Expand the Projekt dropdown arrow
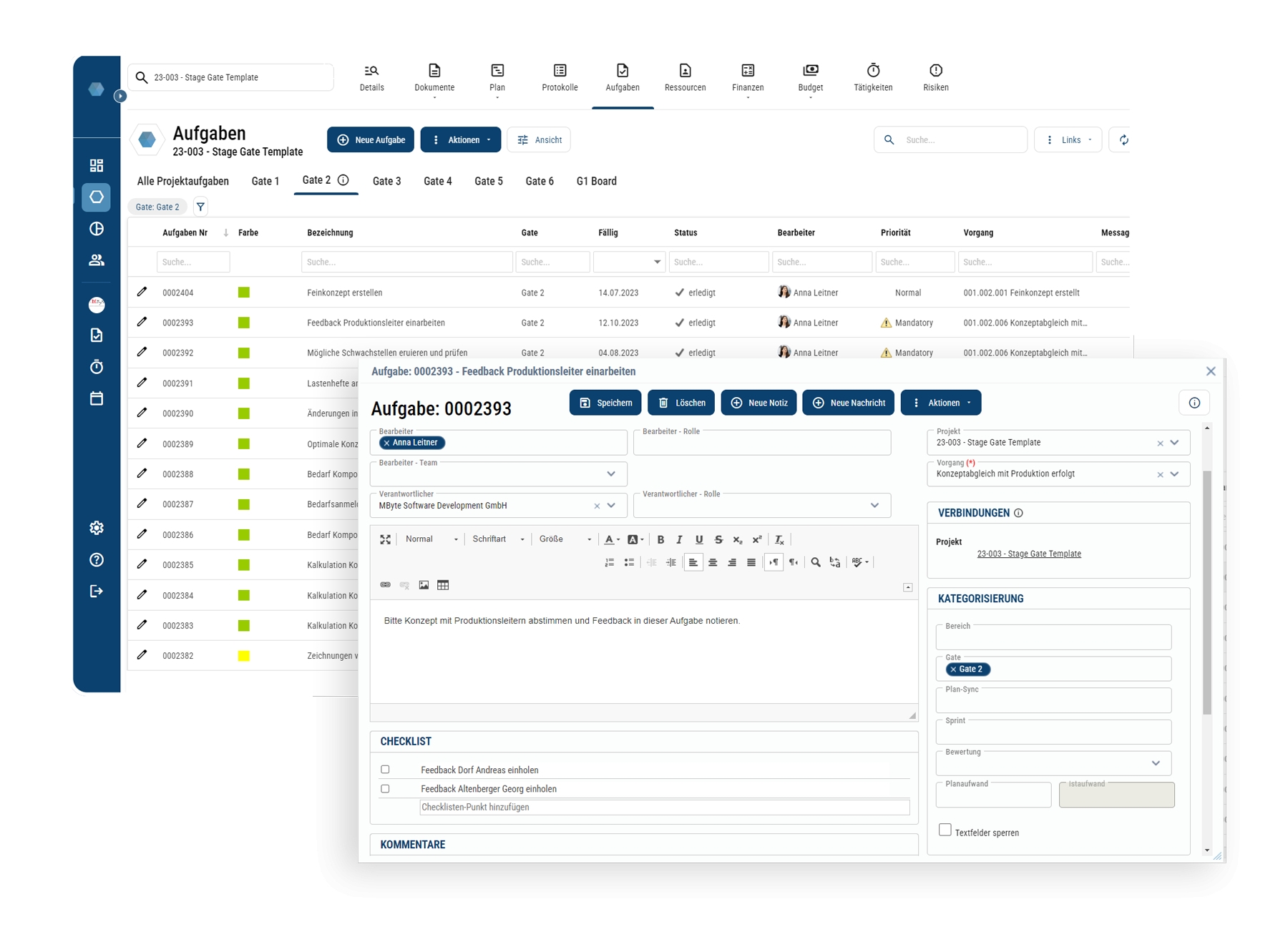The image size is (1288, 947). tap(1174, 443)
